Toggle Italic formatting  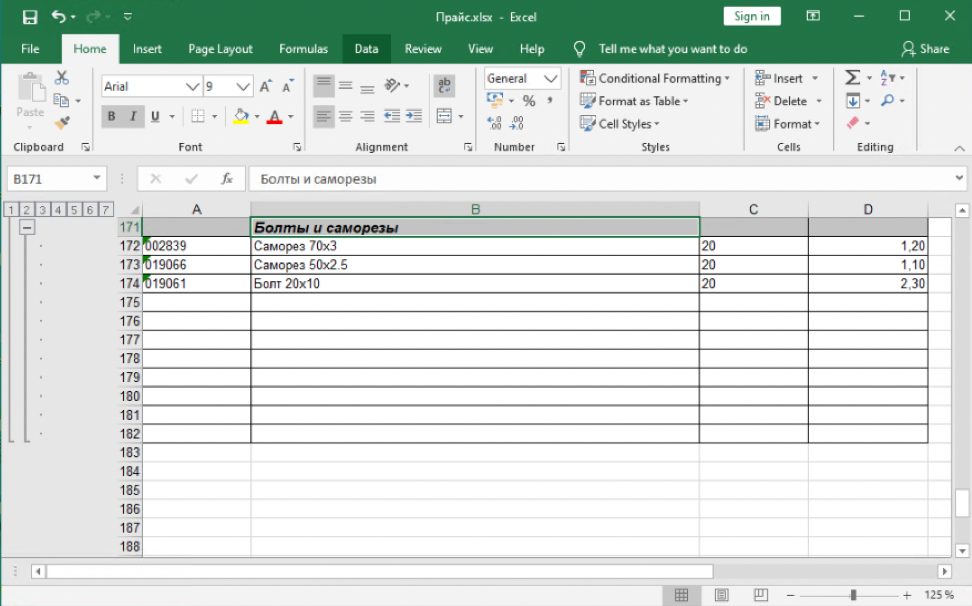(133, 116)
